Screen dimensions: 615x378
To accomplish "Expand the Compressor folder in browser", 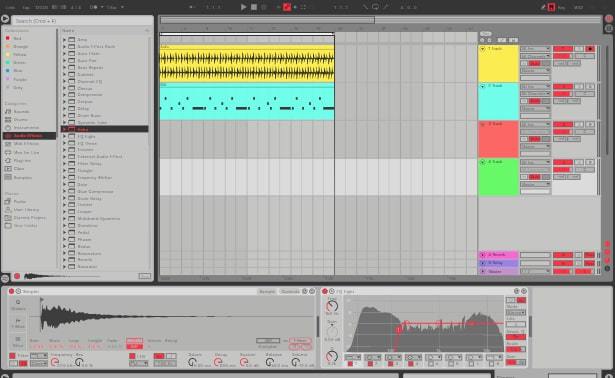I will coord(64,94).
